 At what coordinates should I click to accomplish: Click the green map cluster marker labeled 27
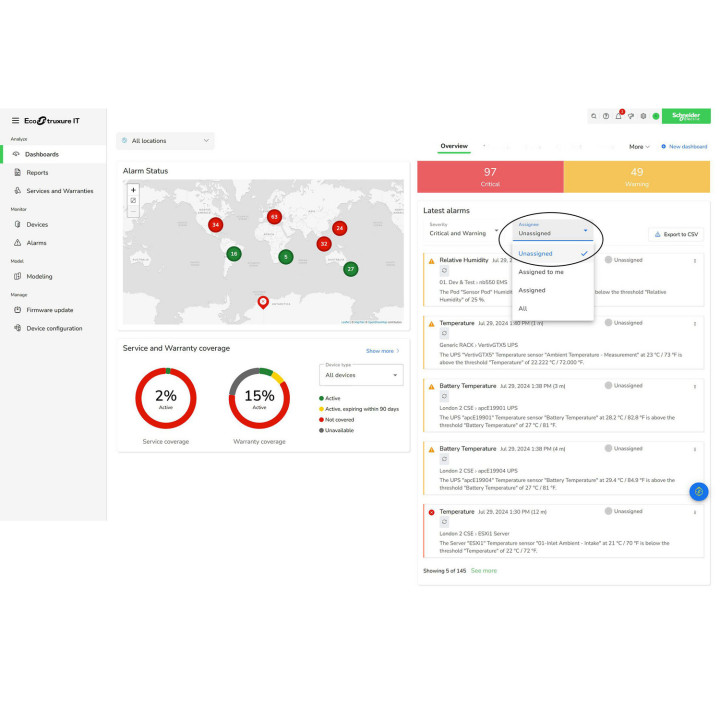point(351,269)
